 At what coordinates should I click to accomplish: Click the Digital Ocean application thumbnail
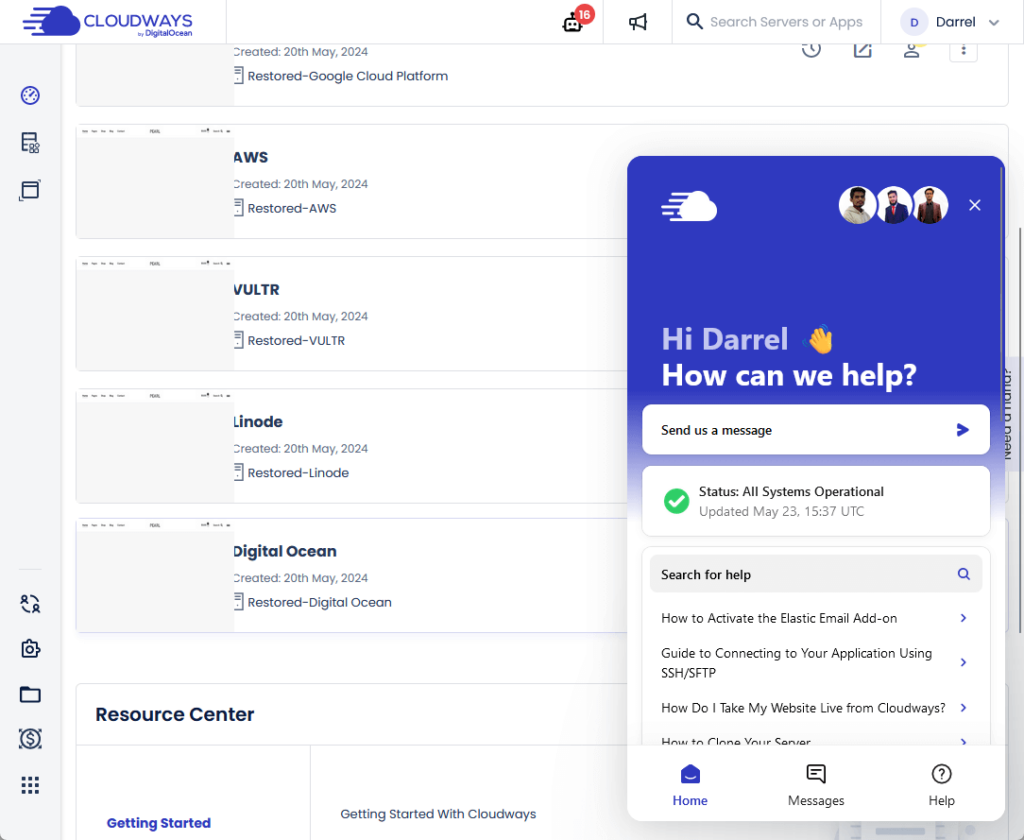[x=155, y=575]
